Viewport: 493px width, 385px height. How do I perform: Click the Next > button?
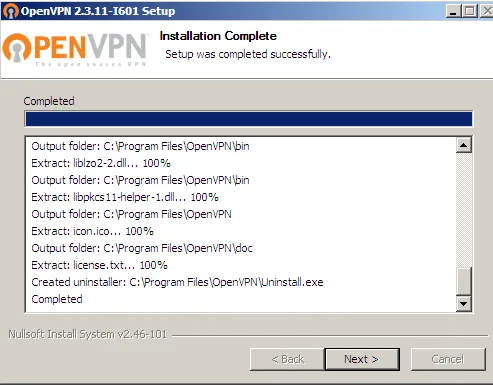click(362, 359)
